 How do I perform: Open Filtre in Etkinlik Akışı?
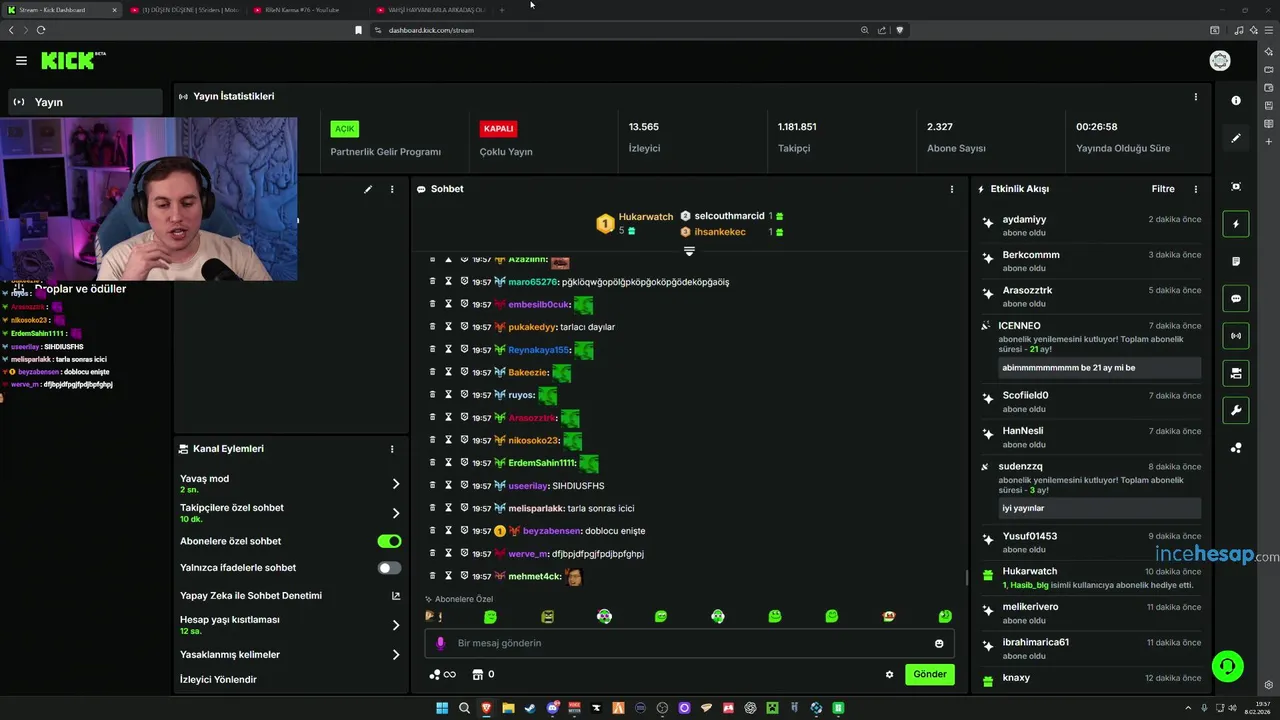(x=1163, y=189)
